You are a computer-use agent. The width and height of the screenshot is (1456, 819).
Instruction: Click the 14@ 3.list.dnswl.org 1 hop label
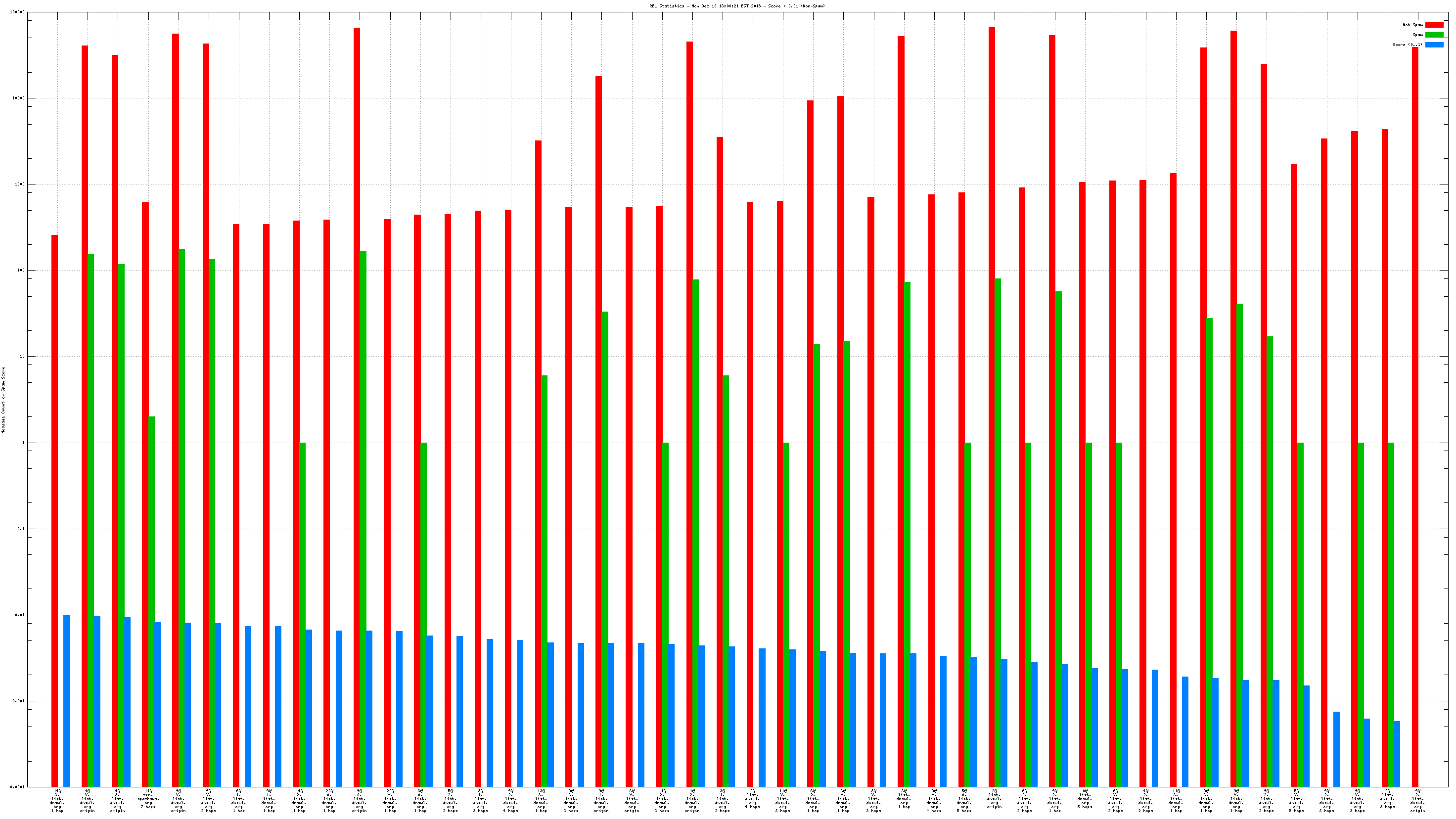pyautogui.click(x=57, y=800)
